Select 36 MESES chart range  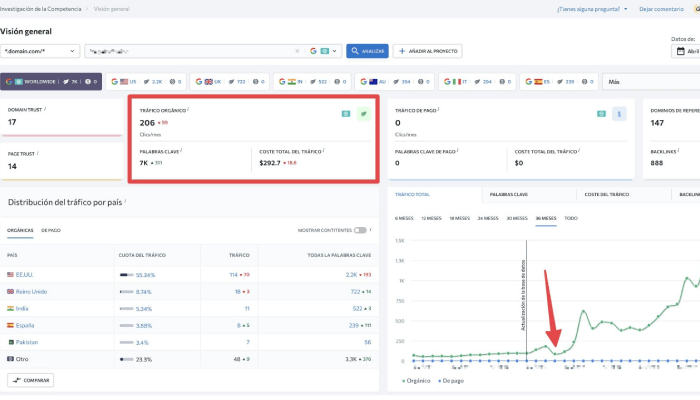[x=546, y=218]
